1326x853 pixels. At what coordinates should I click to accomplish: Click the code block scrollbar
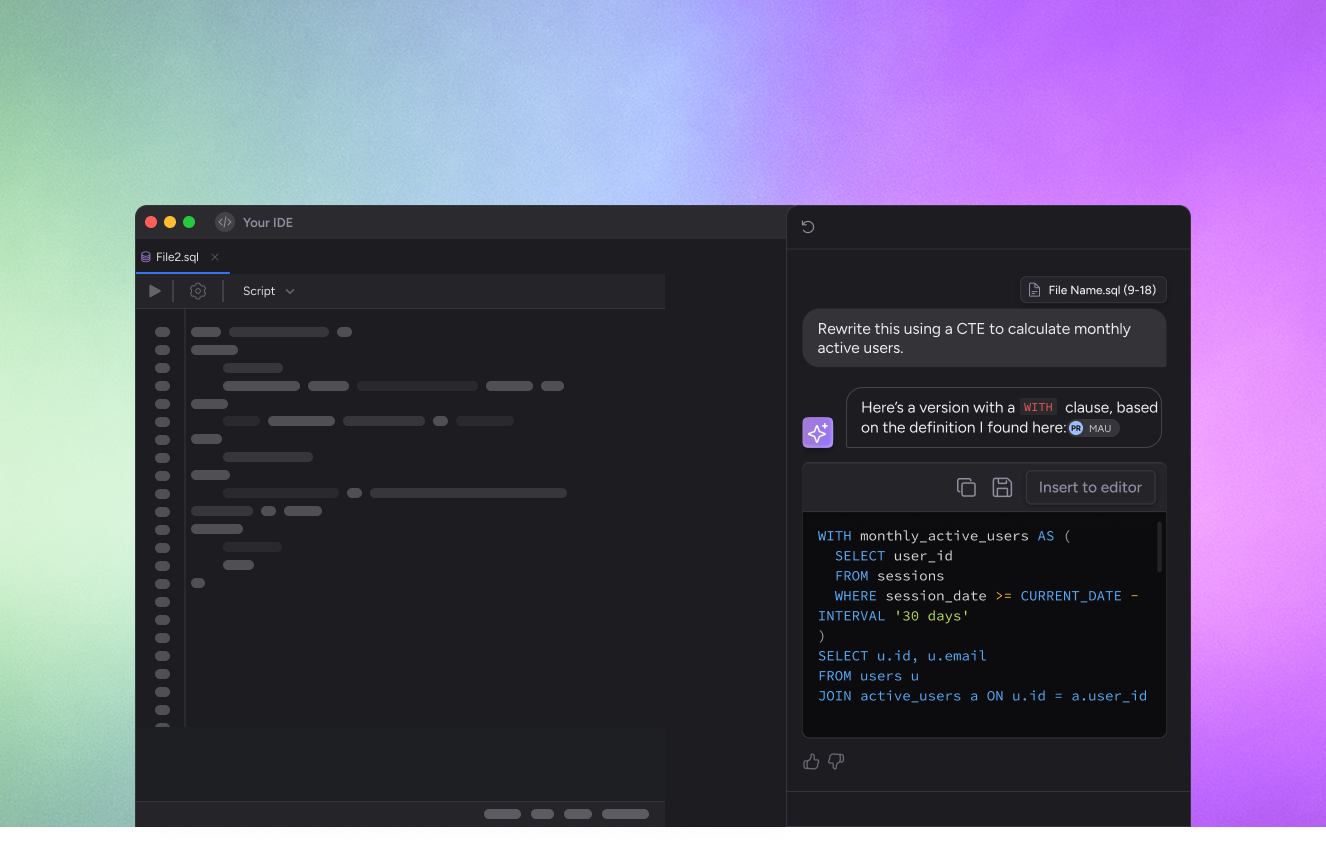(1160, 547)
